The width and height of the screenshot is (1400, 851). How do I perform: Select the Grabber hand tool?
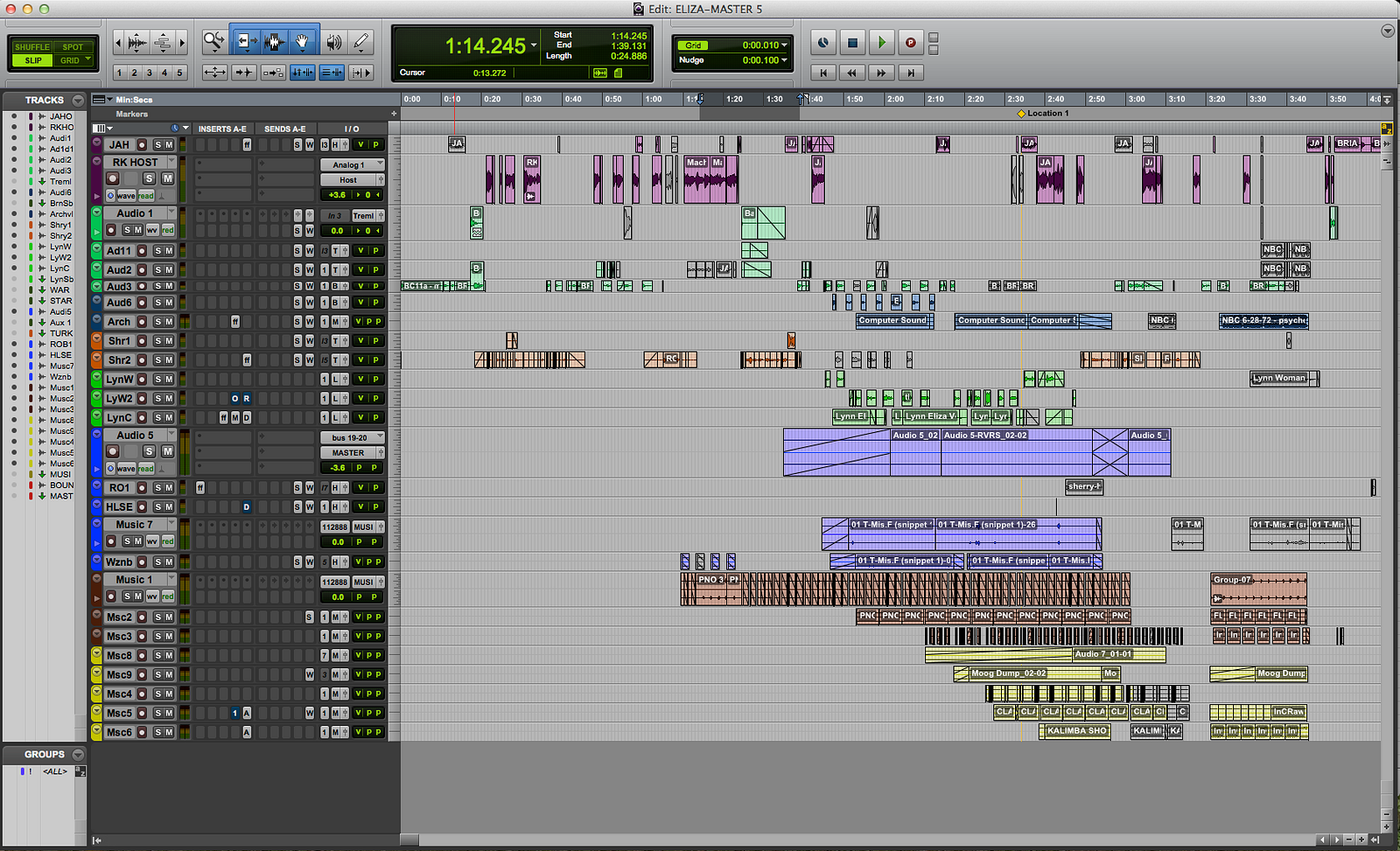coord(302,41)
